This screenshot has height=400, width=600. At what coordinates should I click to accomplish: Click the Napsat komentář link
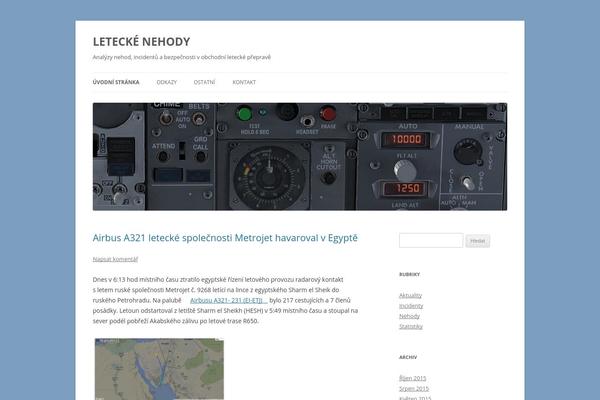pos(115,259)
